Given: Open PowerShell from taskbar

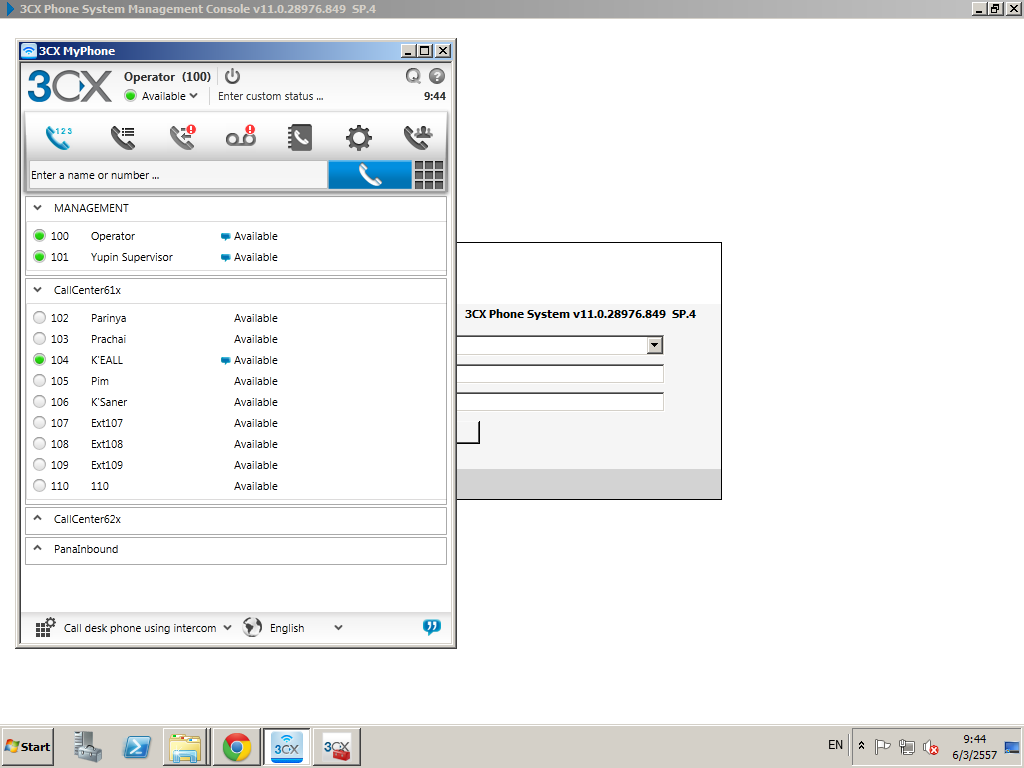Looking at the screenshot, I should (x=136, y=746).
